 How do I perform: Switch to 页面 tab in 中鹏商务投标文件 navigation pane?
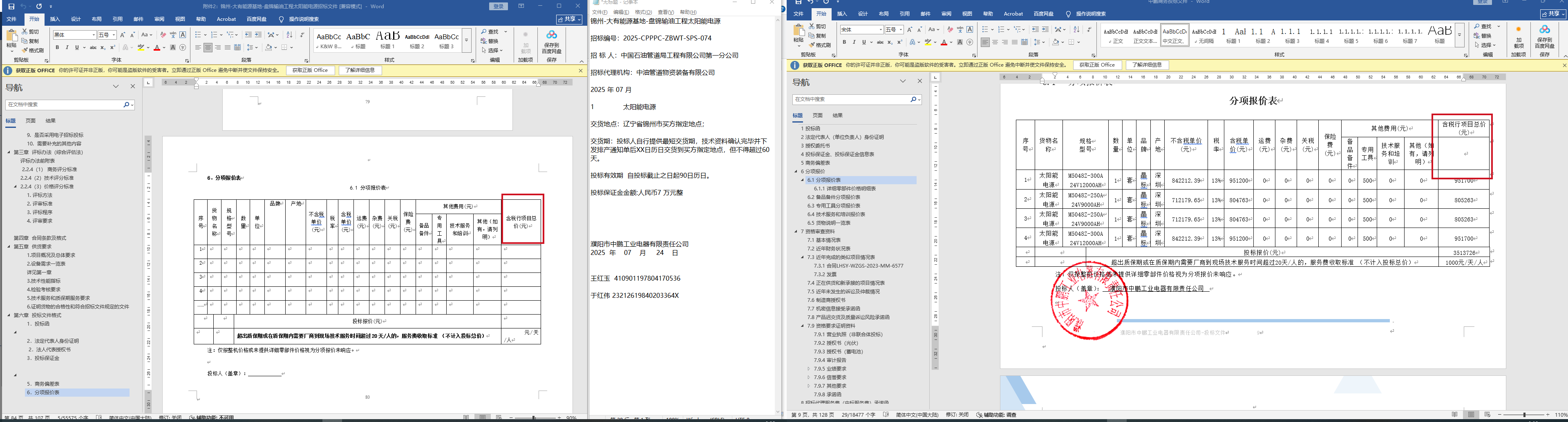click(817, 116)
